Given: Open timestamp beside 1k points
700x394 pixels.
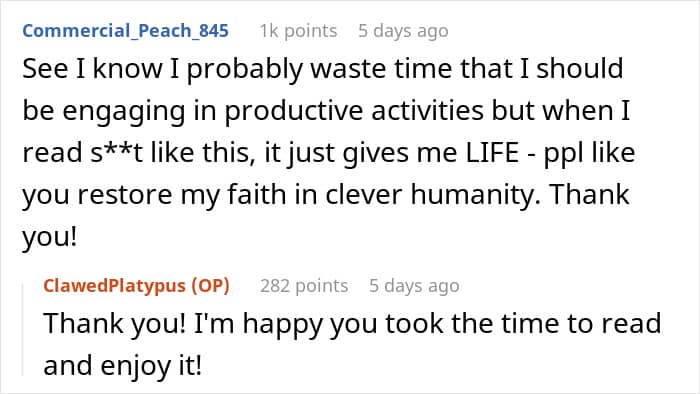Looking at the screenshot, I should pos(403,31).
